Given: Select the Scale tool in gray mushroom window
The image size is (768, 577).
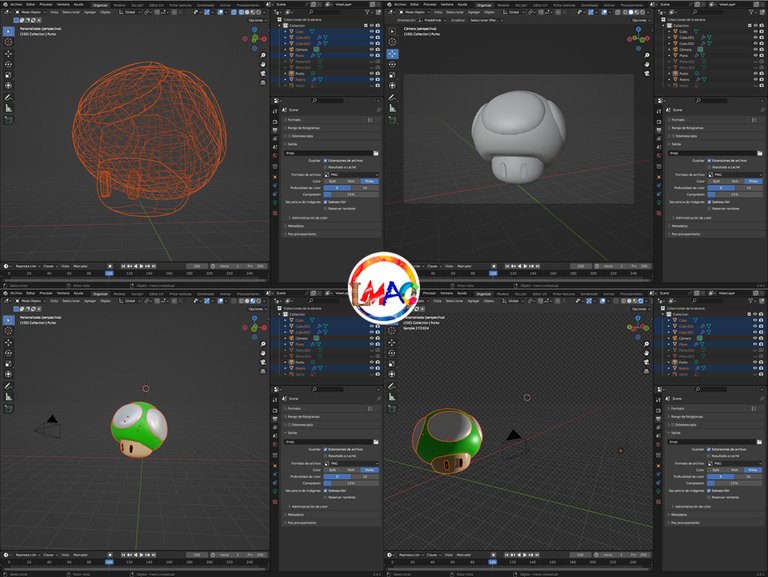Looking at the screenshot, I should click(392, 75).
